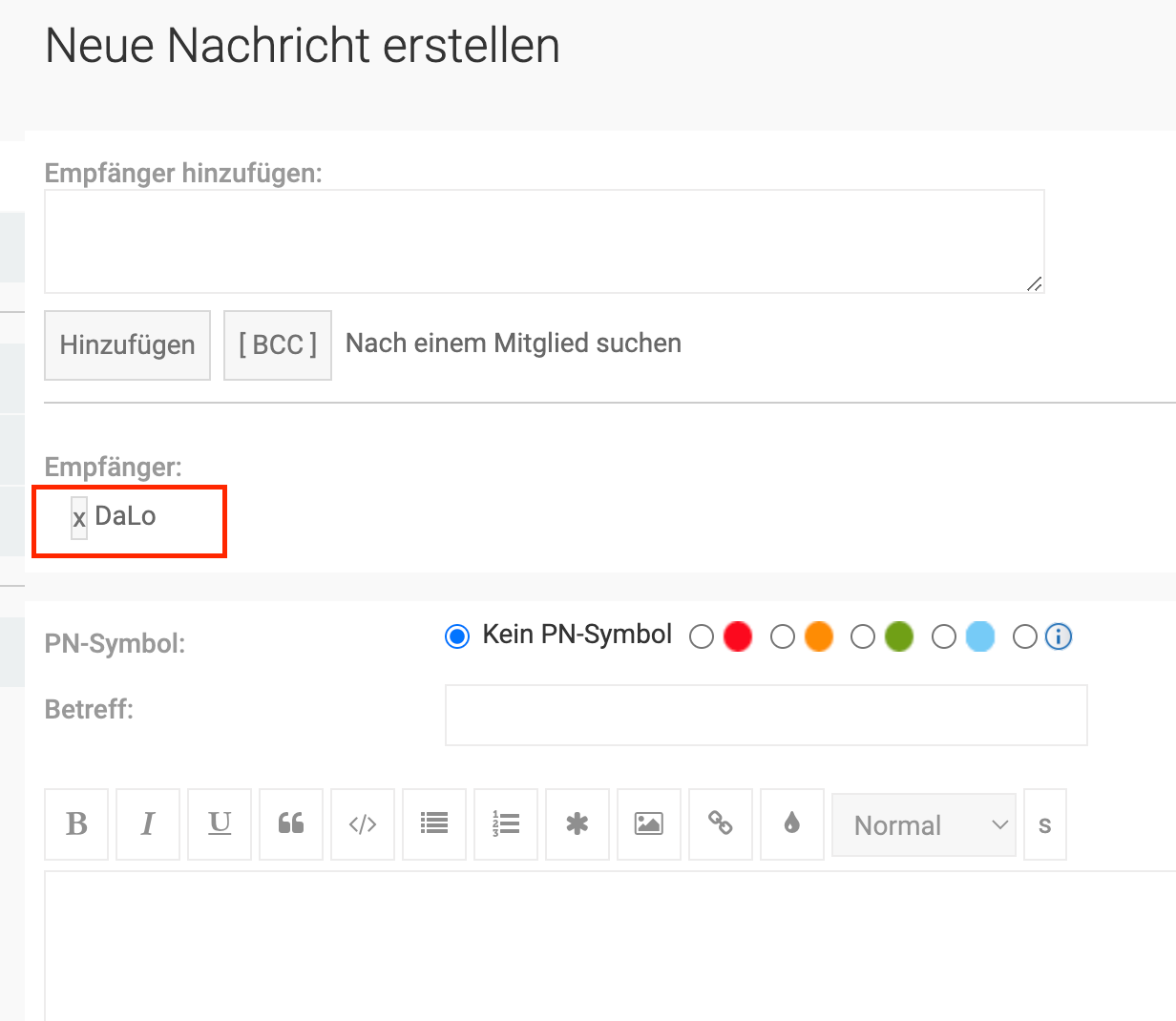
Task: Insert an image into message
Action: [x=649, y=824]
